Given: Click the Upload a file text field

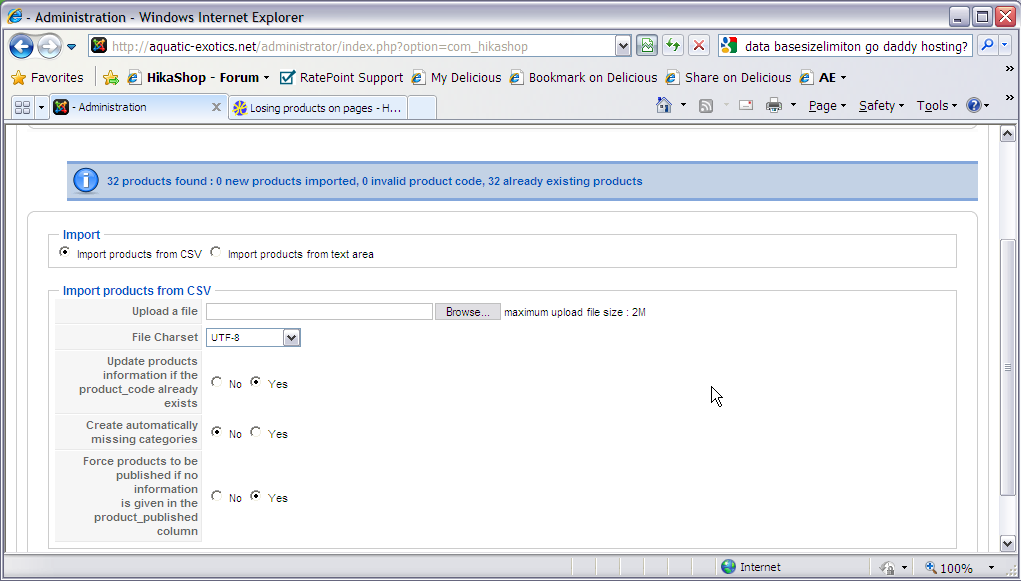Looking at the screenshot, I should (319, 311).
